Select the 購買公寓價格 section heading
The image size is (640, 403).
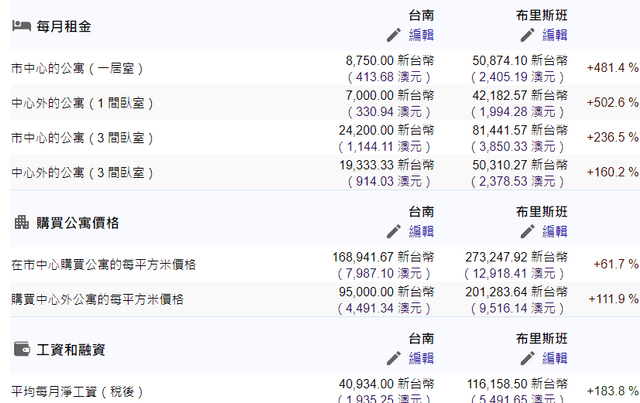tap(78, 223)
